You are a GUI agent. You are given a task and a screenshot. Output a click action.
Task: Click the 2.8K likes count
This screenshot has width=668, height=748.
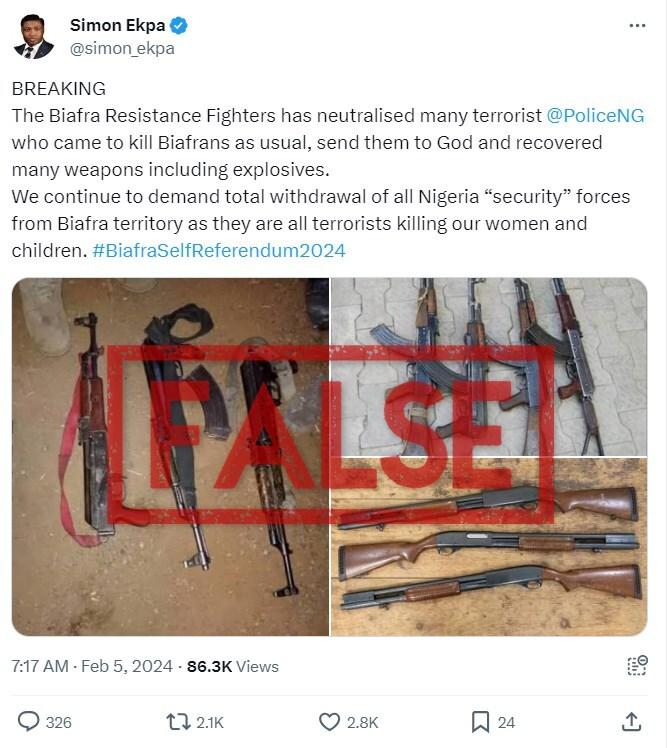[362, 722]
